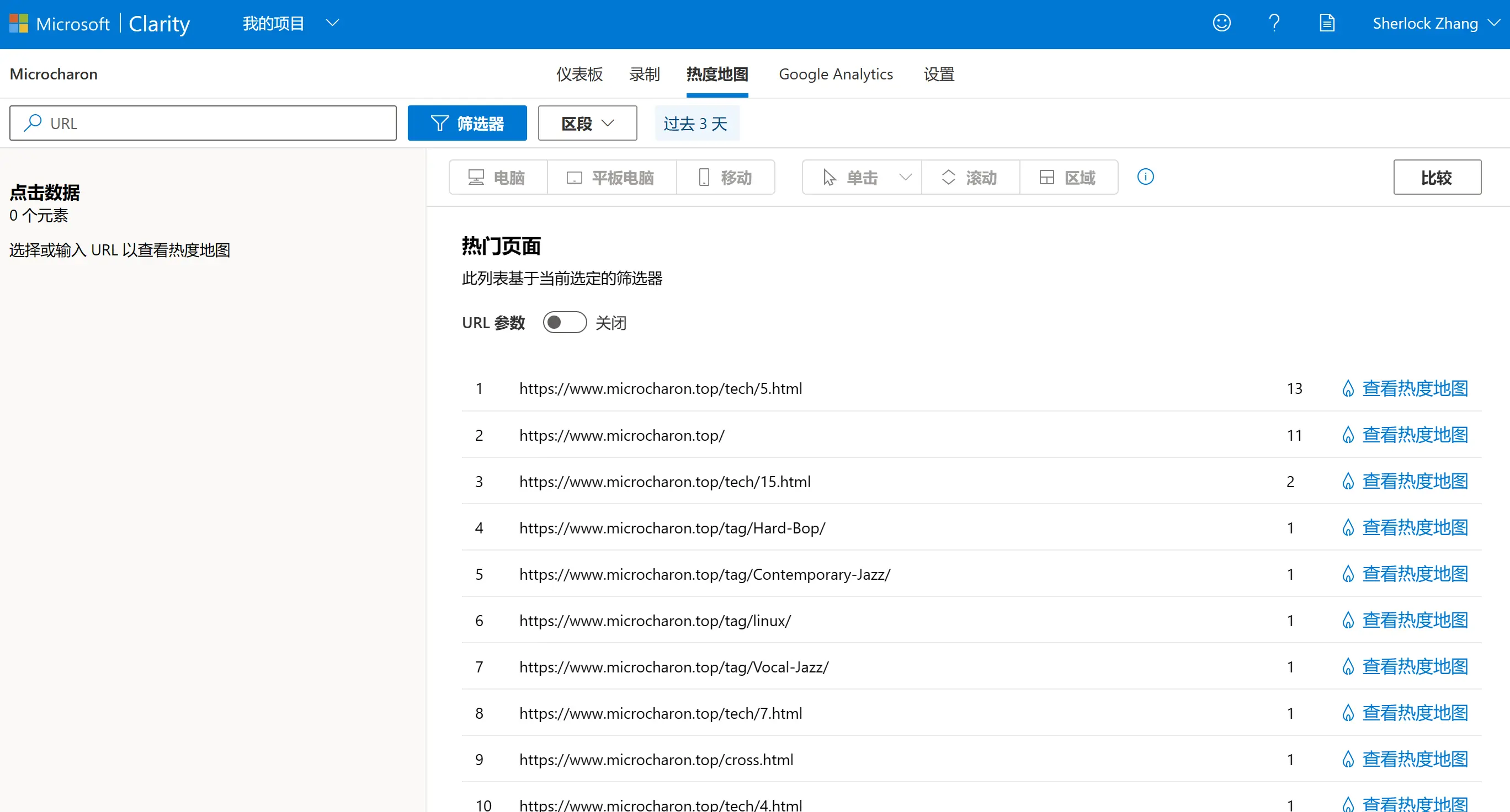Image resolution: width=1510 pixels, height=812 pixels.
Task: Click the URL search input field
Action: (x=203, y=122)
